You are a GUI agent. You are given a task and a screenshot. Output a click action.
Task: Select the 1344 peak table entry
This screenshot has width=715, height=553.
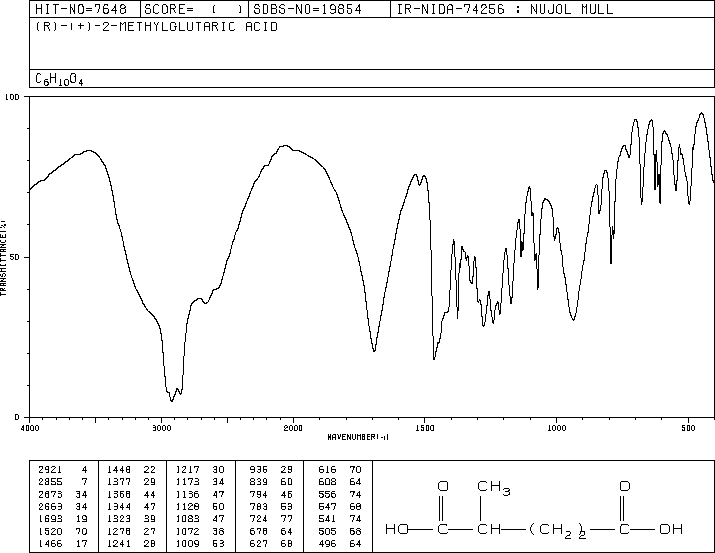click(131, 506)
